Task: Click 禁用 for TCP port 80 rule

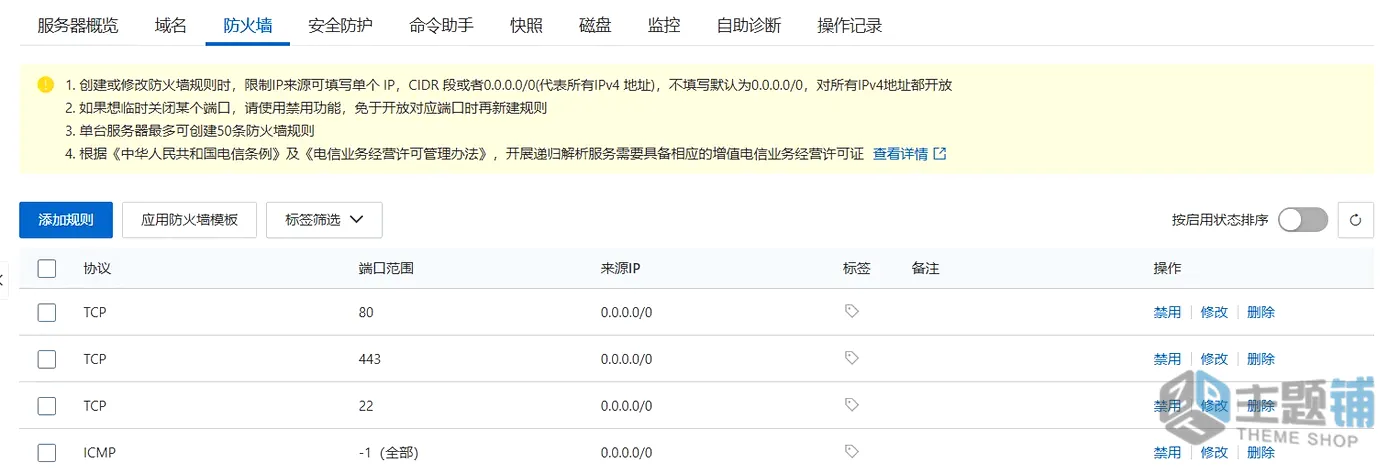Action: coord(1168,312)
